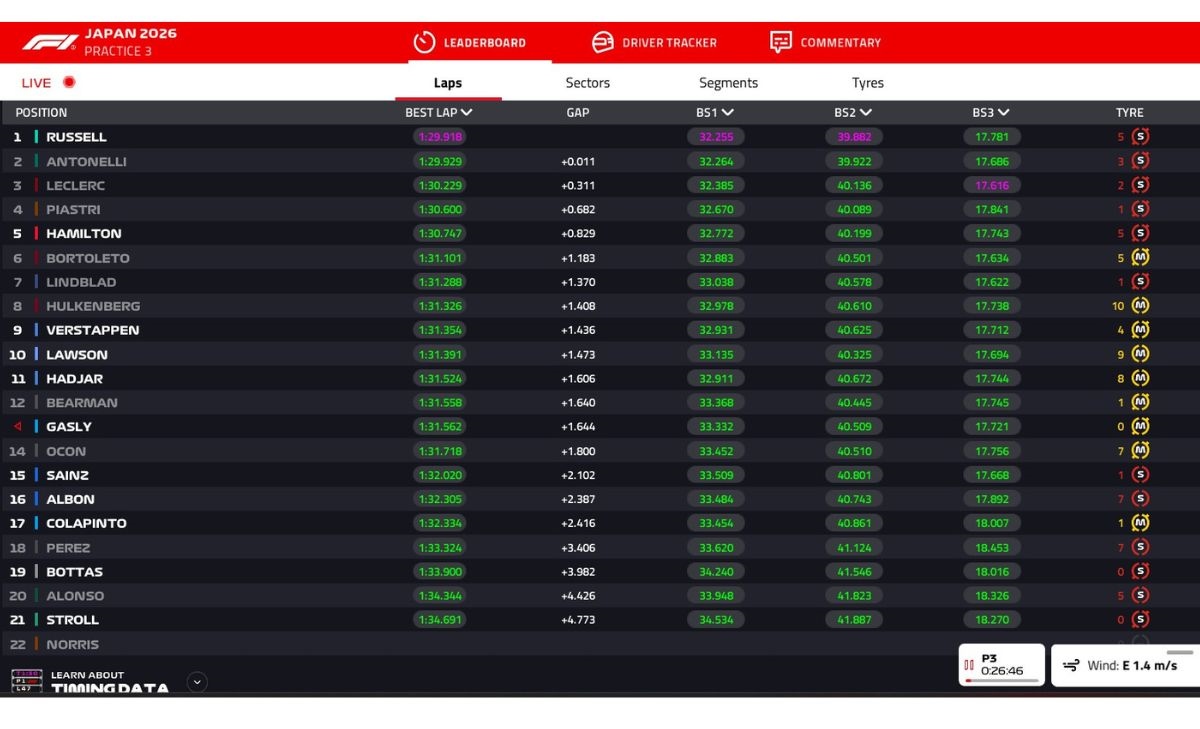The height and width of the screenshot is (729, 1200).
Task: Switch to the Tyres tab
Action: (x=868, y=82)
